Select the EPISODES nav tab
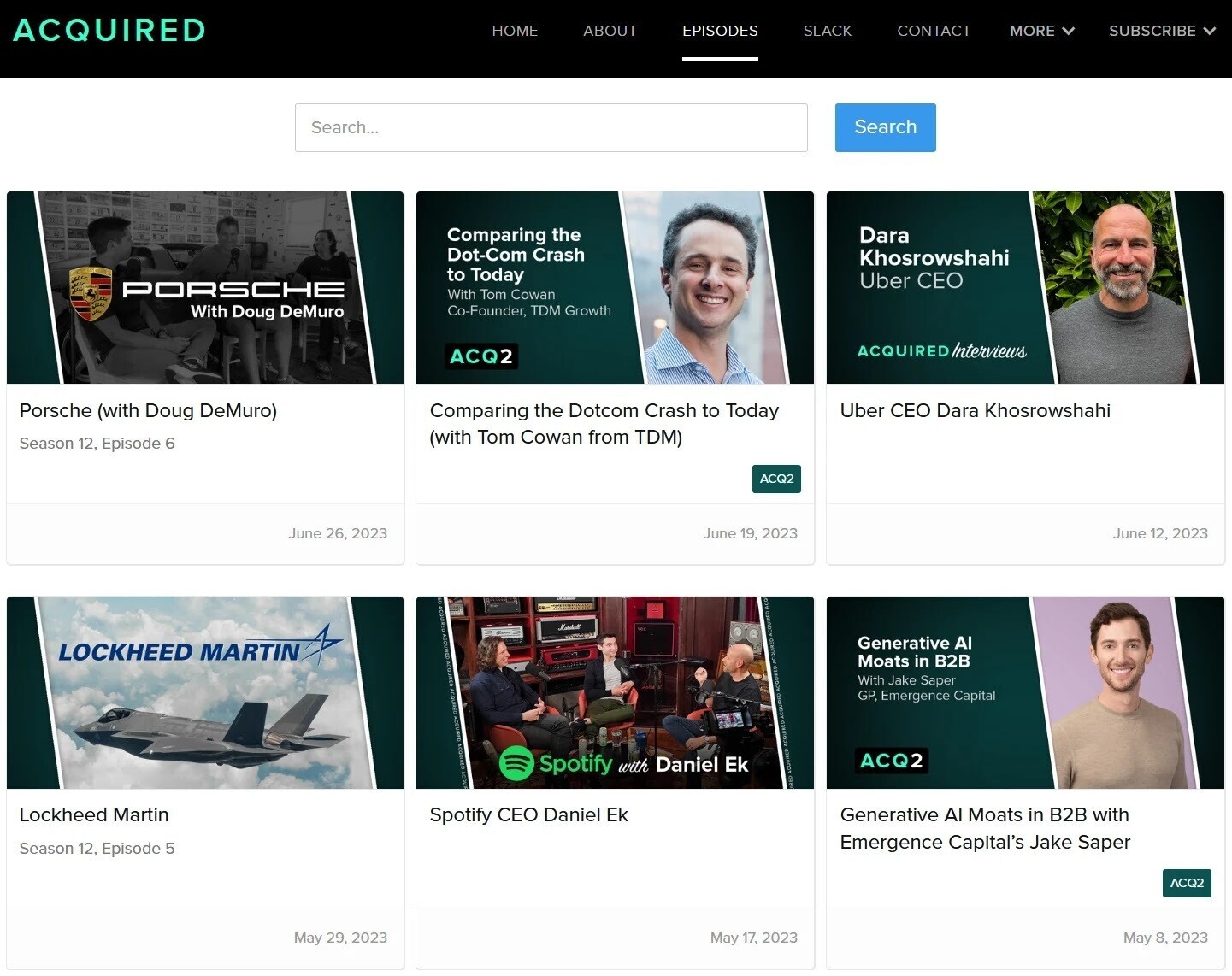1232x976 pixels. pos(720,31)
